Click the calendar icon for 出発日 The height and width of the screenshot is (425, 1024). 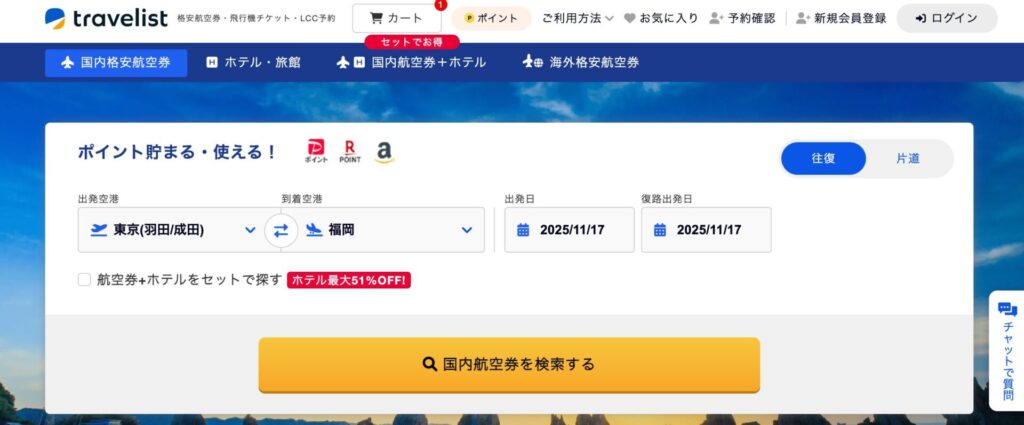[x=523, y=230]
